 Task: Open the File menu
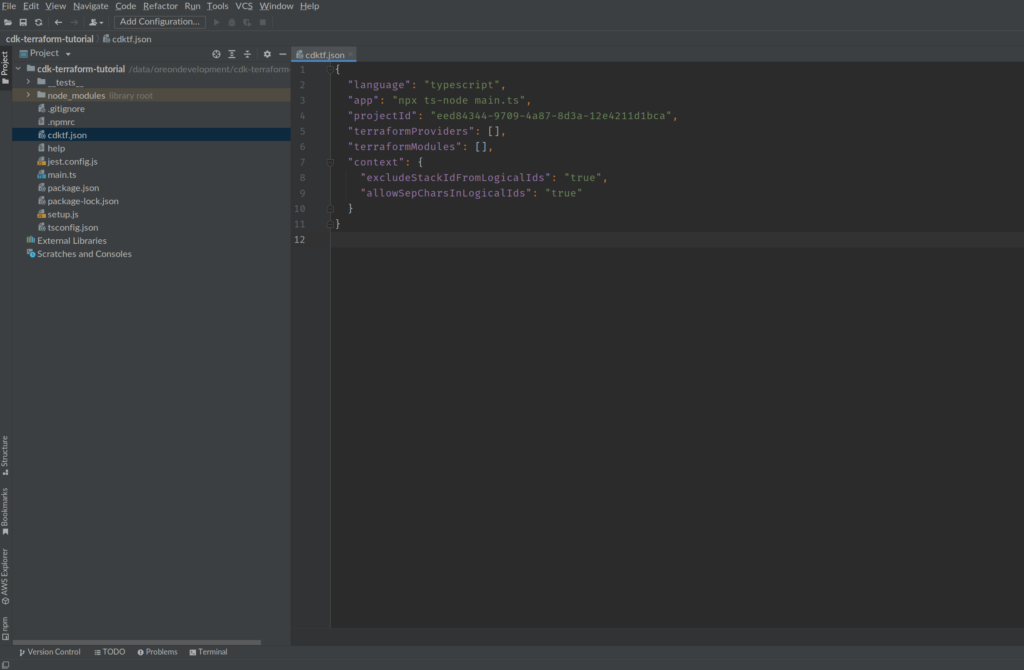[9, 6]
